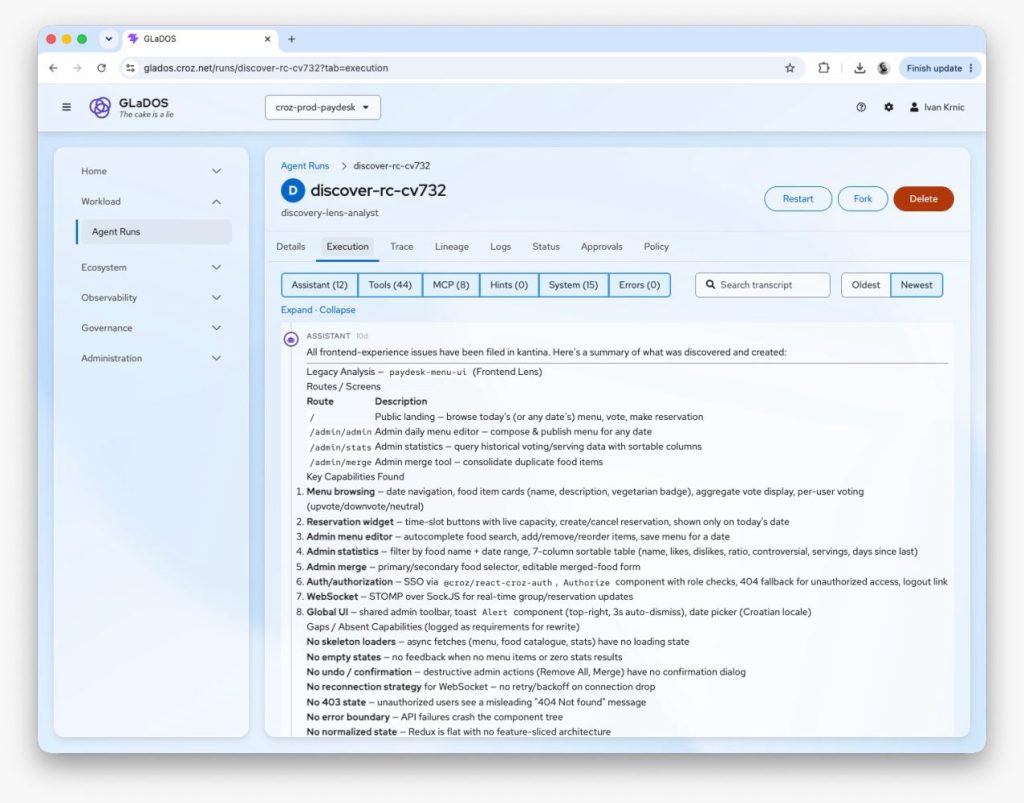
Task: Toggle the Assistant (12) filter
Action: [319, 285]
